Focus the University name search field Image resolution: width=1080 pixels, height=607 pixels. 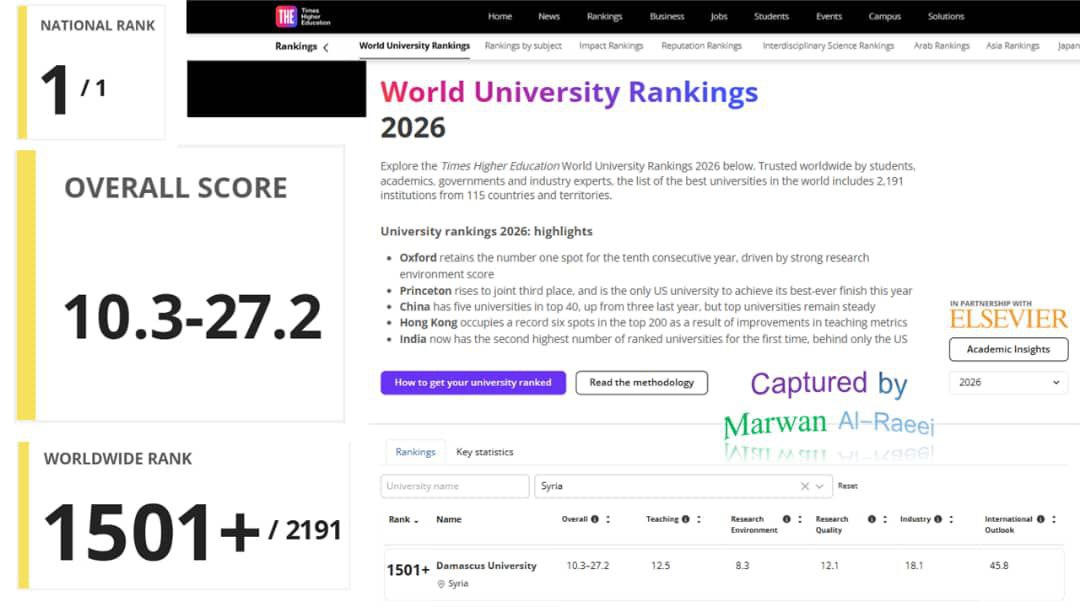point(455,486)
